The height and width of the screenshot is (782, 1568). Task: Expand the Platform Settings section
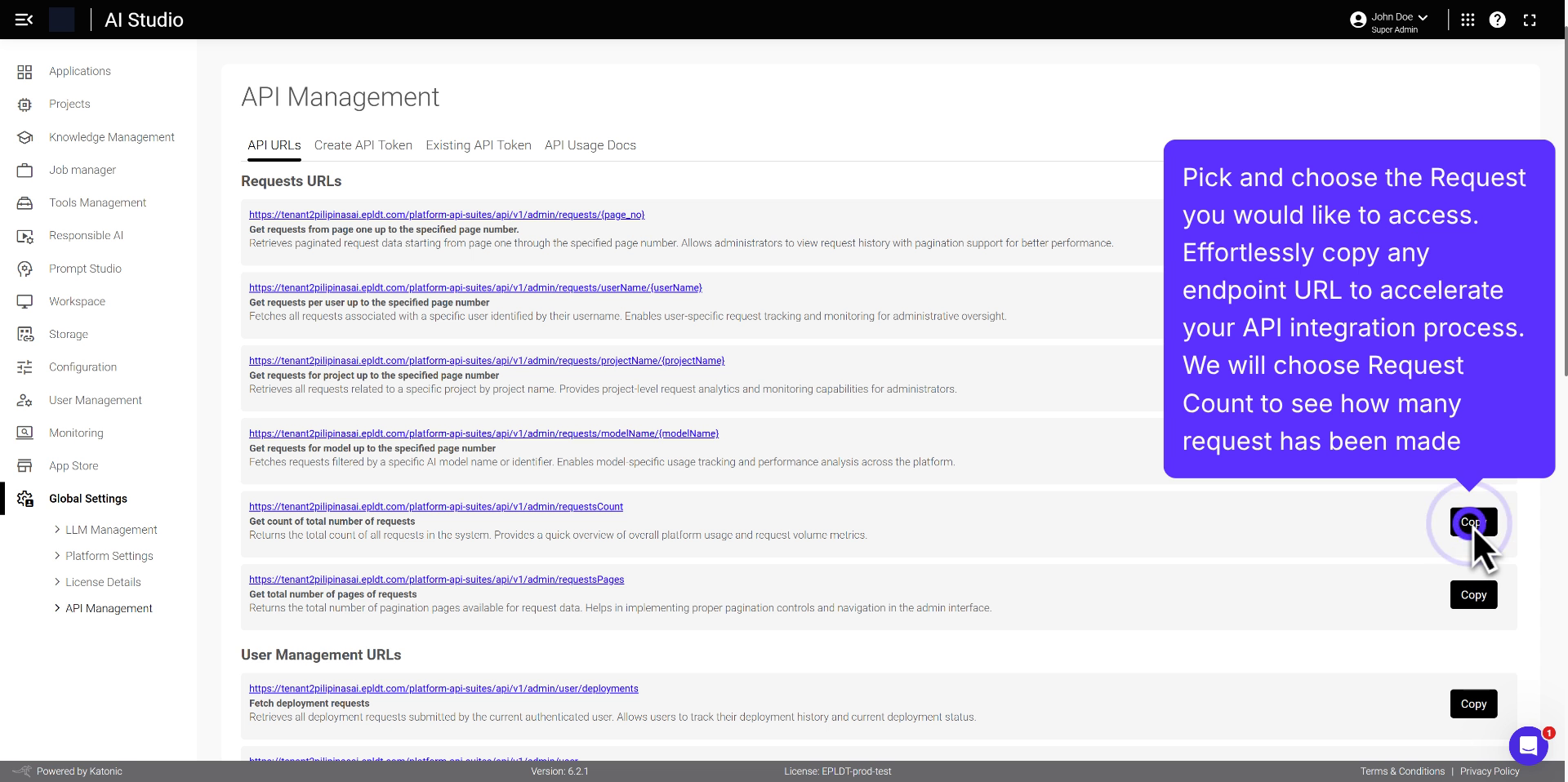pyautogui.click(x=109, y=556)
